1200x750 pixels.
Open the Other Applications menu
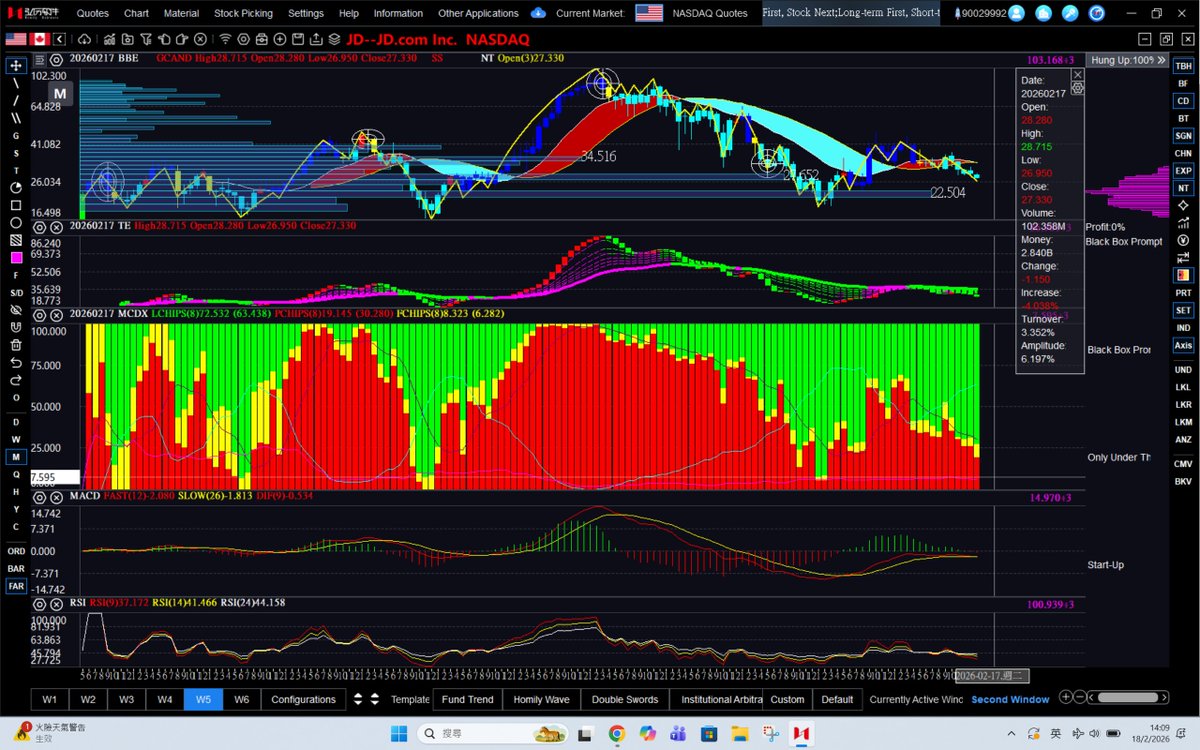478,13
